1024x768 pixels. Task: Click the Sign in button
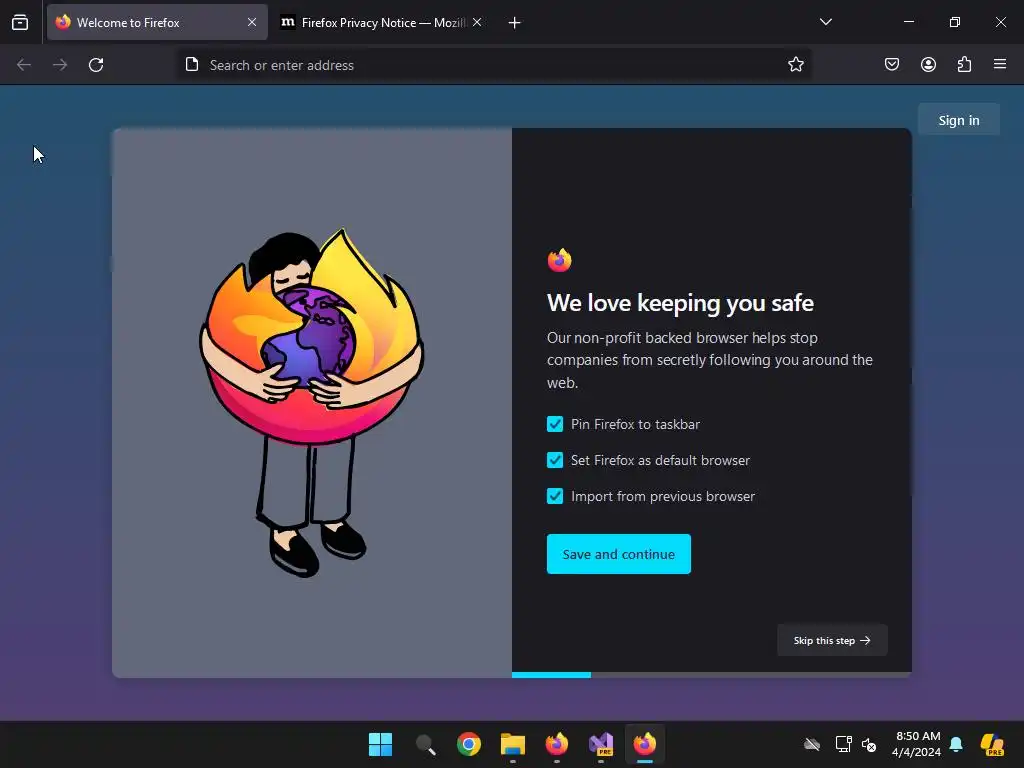[x=959, y=120]
